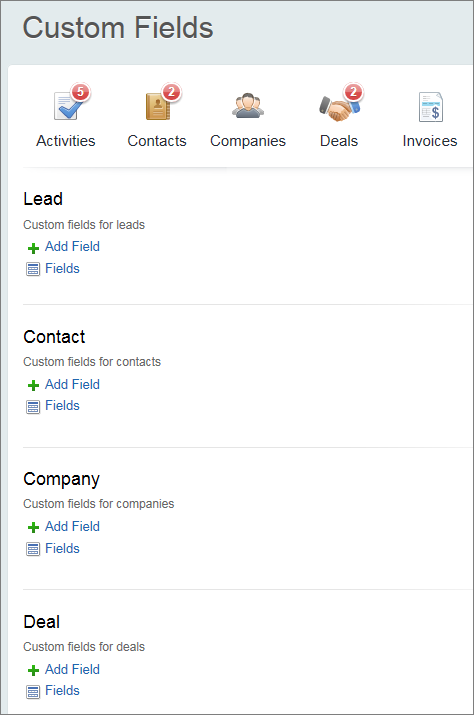Select the Invoices menu label
474x715 pixels.
point(430,141)
